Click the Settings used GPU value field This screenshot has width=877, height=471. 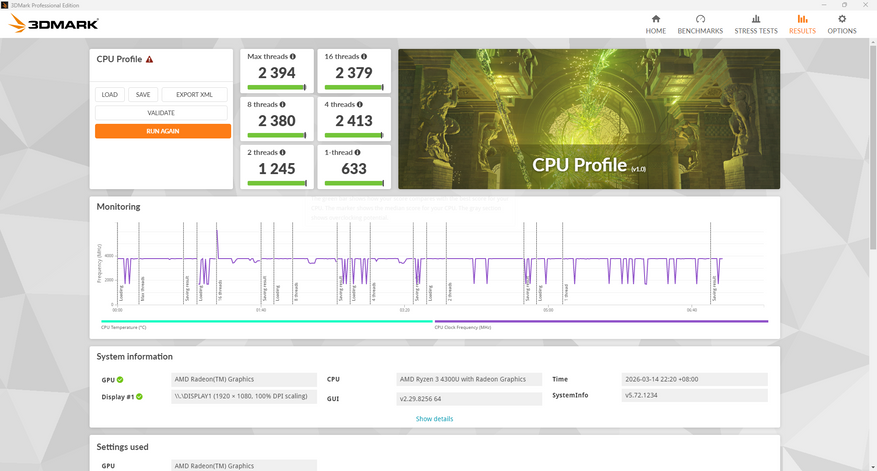(x=244, y=465)
